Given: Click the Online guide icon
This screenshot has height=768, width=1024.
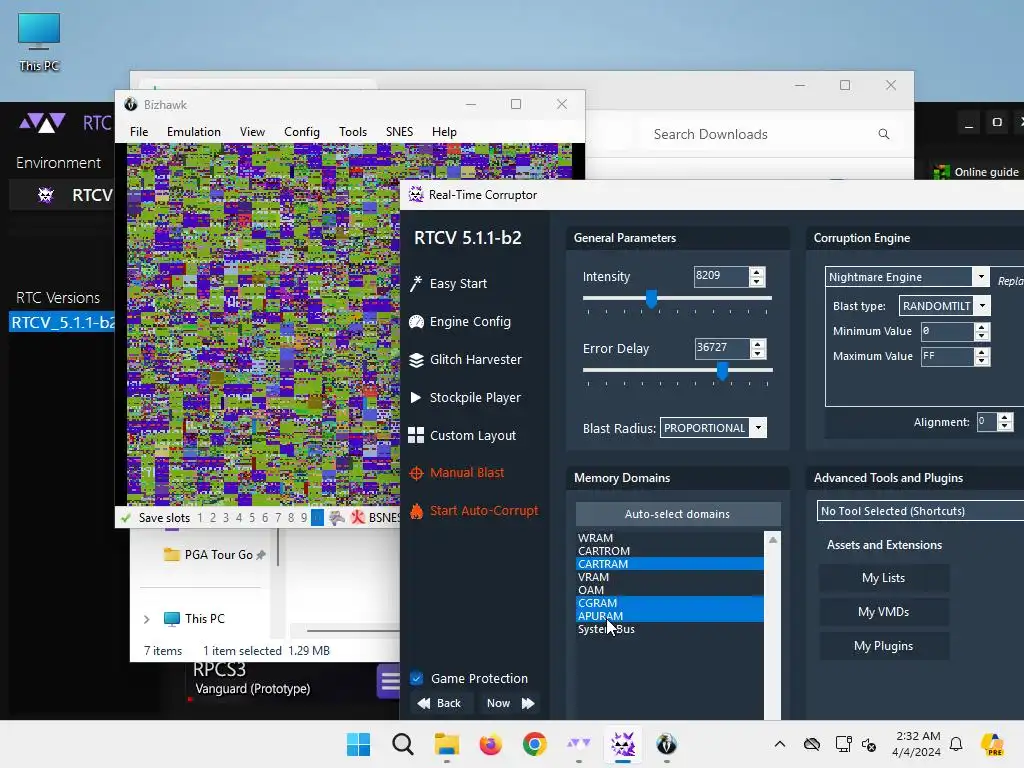Looking at the screenshot, I should tap(941, 172).
